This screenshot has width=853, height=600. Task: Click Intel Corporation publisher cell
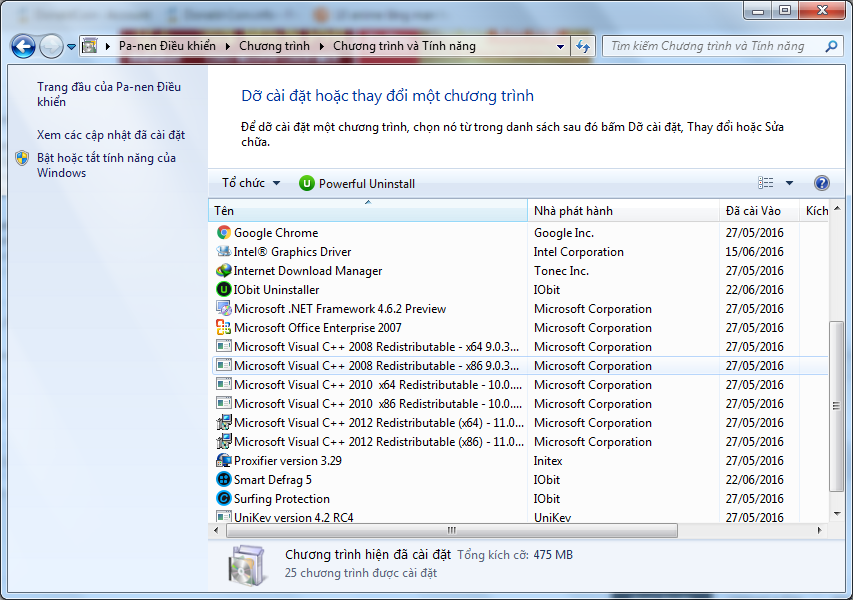(578, 252)
